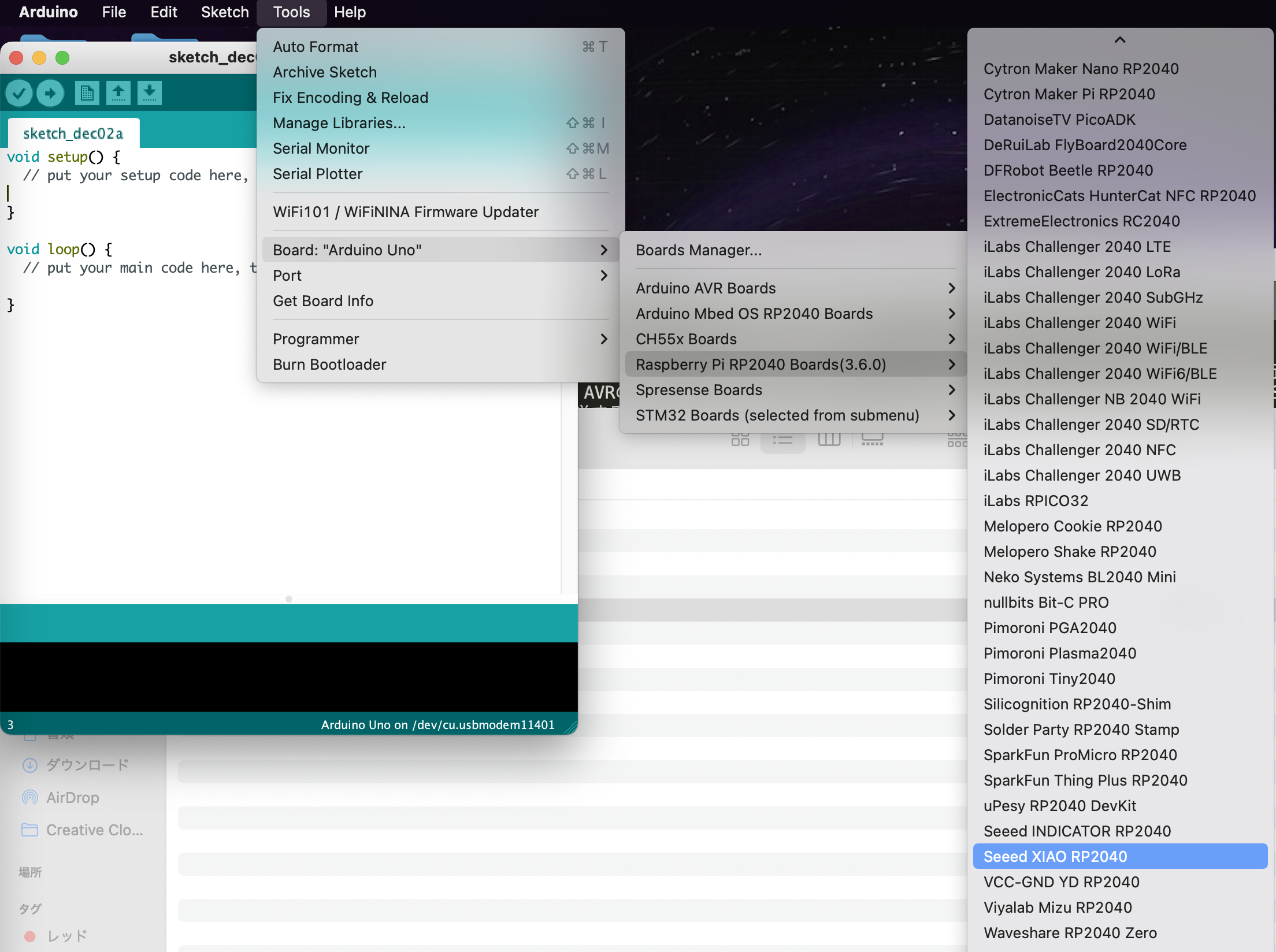Click the New sketch icon

coord(87,93)
